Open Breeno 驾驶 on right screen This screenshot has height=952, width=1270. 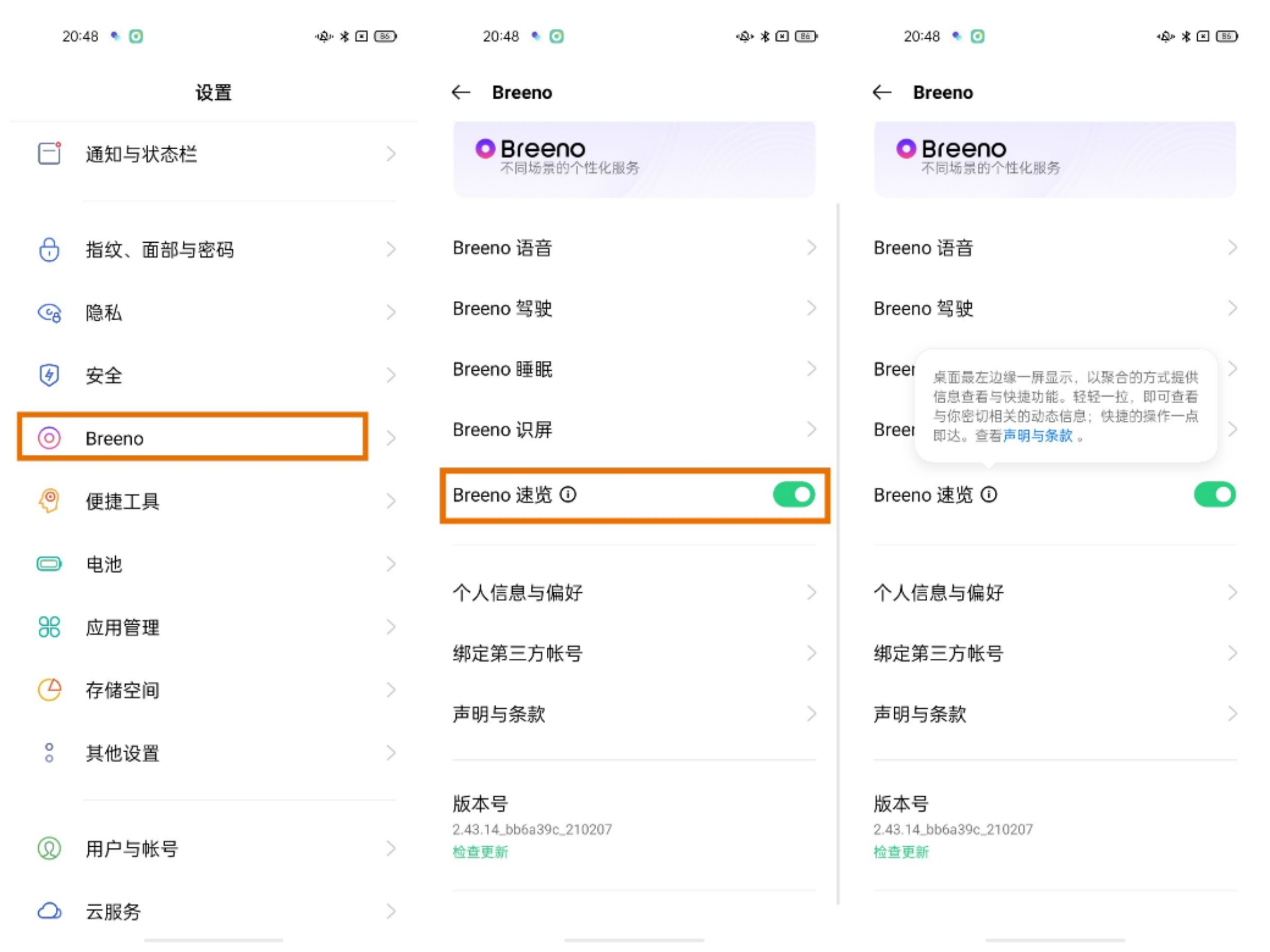coord(1055,308)
